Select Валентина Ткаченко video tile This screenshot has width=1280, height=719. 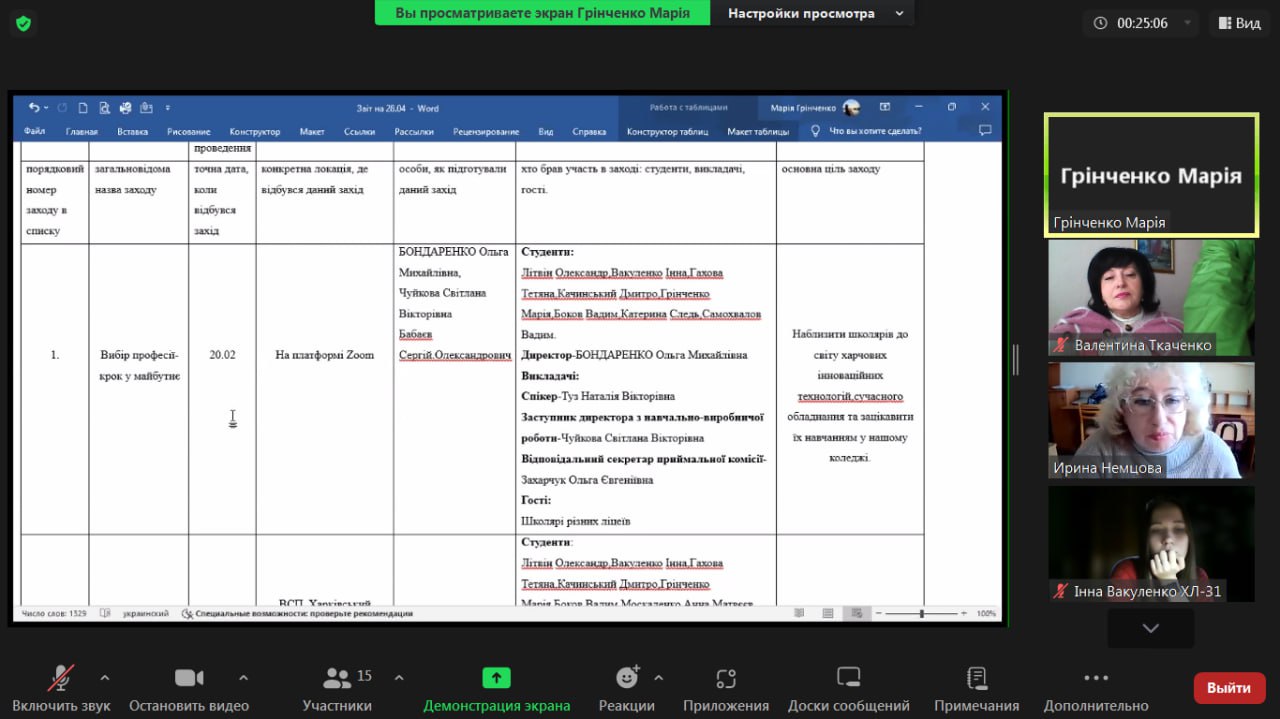click(x=1151, y=298)
